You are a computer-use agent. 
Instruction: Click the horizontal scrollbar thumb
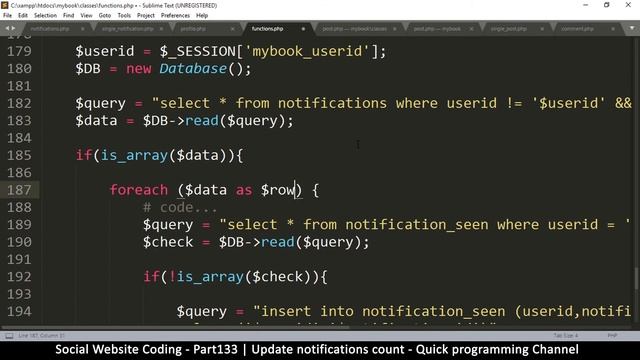coord(176,327)
